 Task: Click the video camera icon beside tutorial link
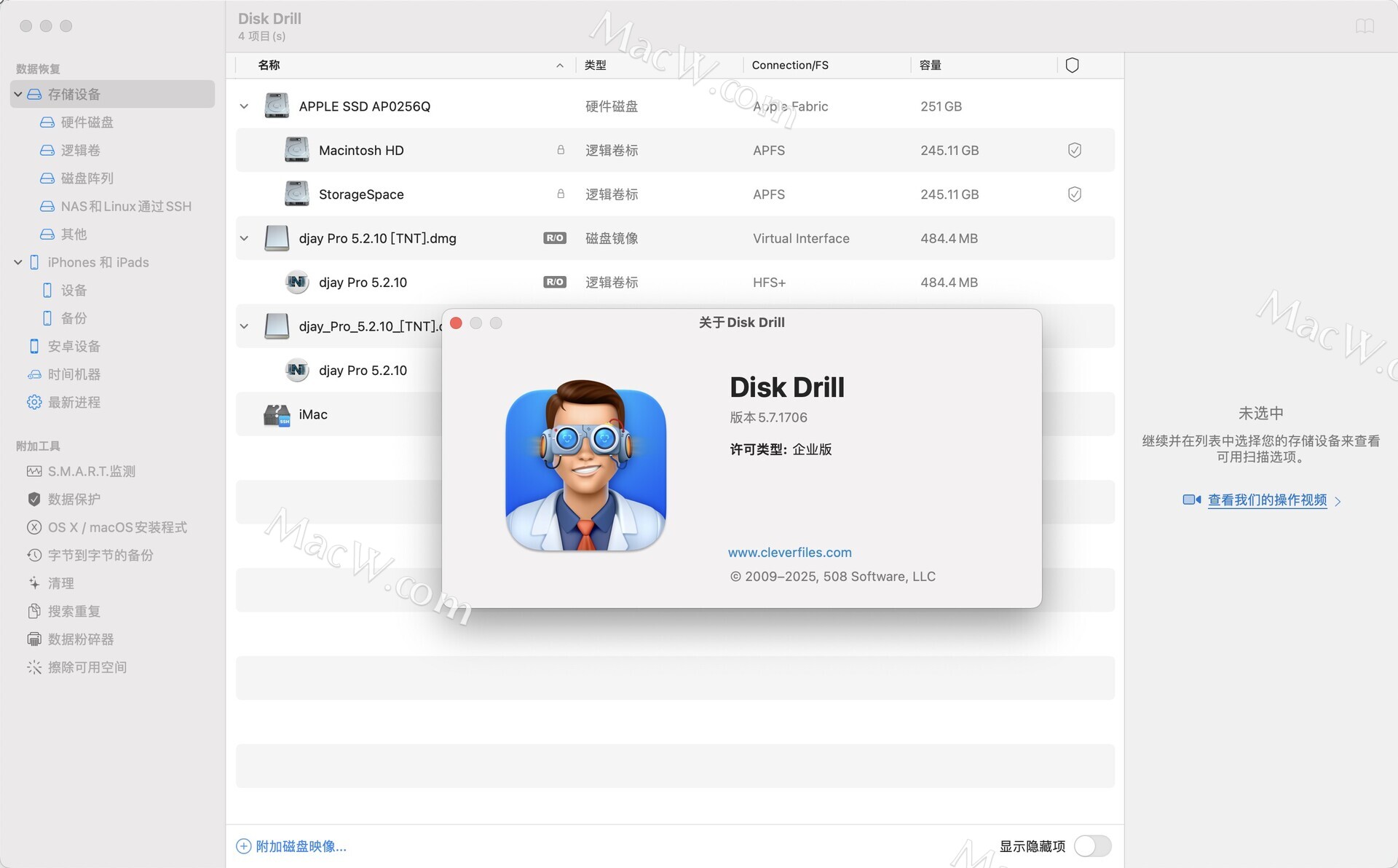[x=1192, y=500]
